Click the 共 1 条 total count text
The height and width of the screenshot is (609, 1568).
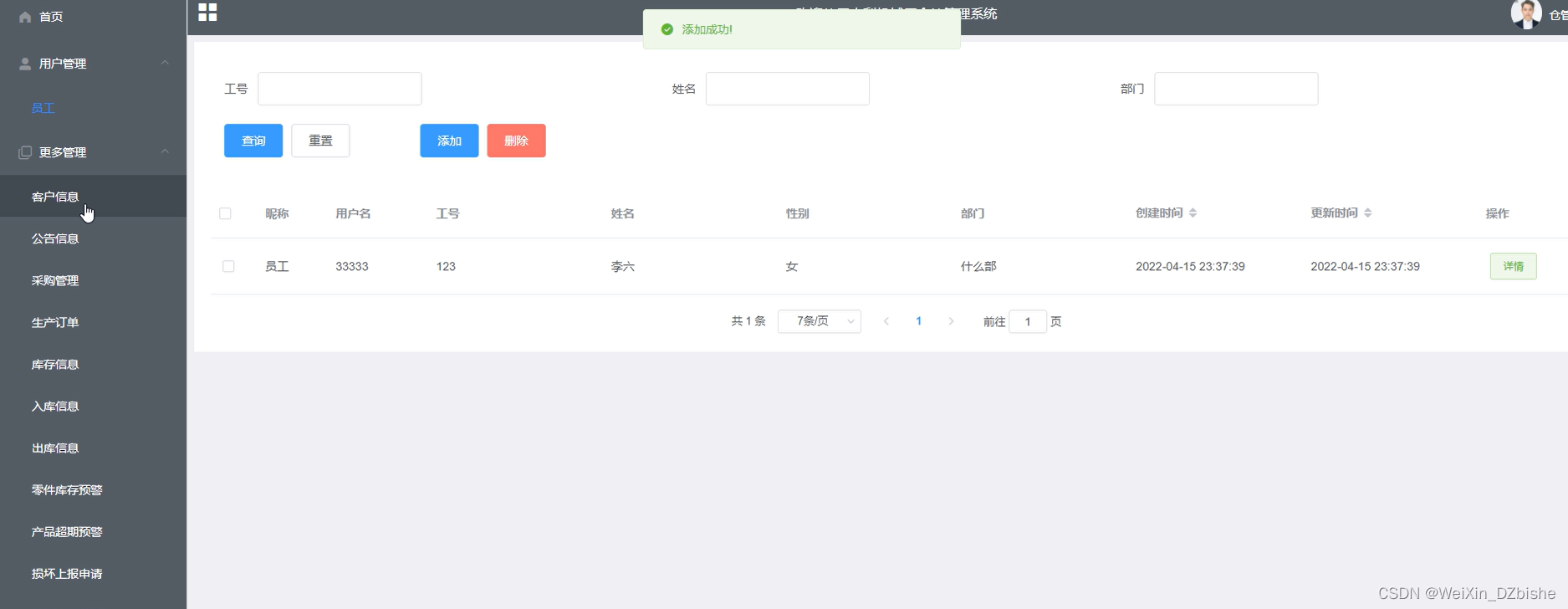coord(748,321)
